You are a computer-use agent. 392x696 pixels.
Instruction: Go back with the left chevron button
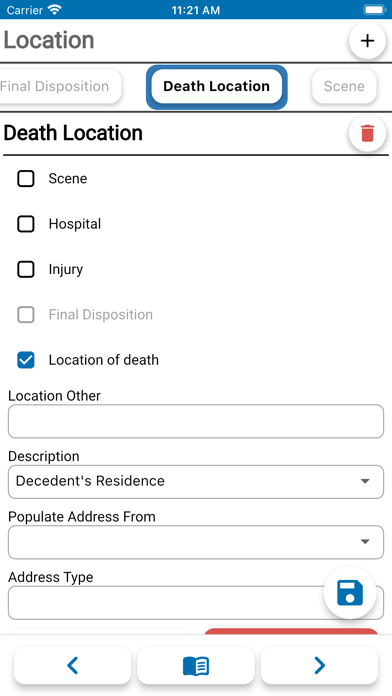tap(73, 665)
